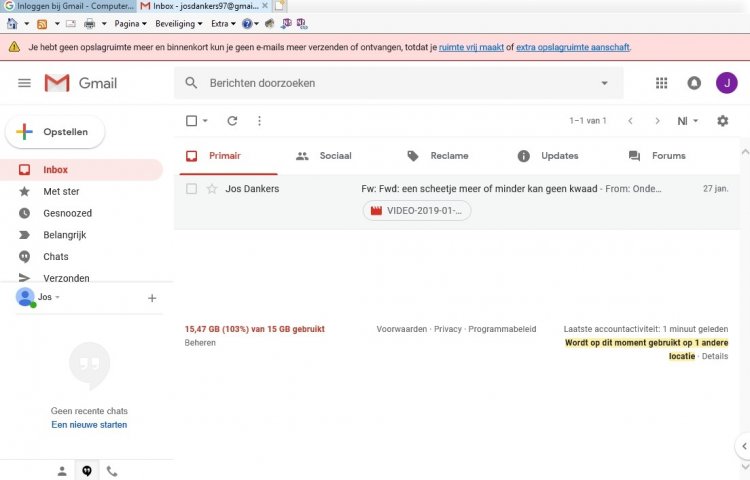Expand the Nl input tools dropdown

(688, 121)
